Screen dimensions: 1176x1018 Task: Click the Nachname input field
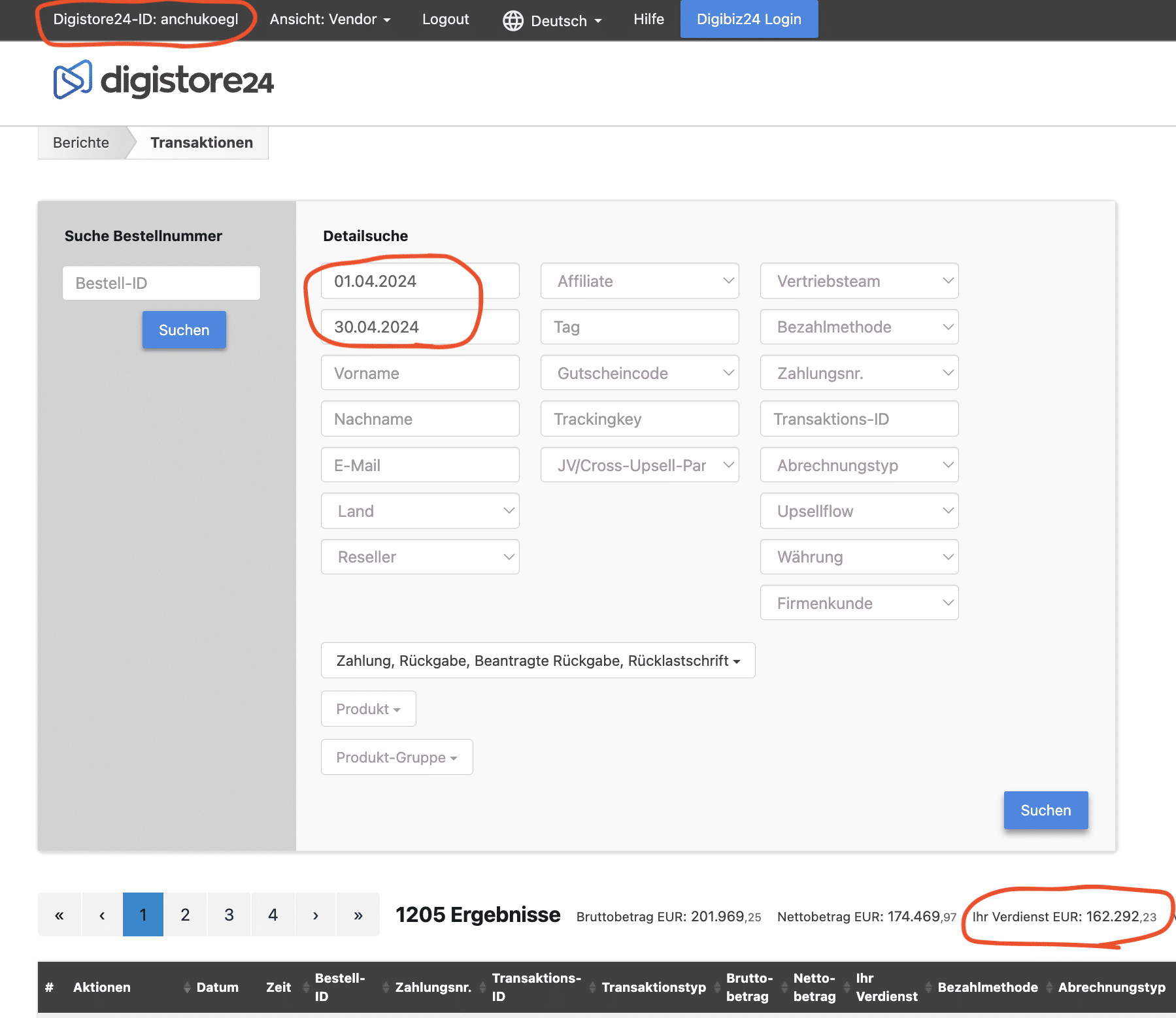(x=420, y=419)
